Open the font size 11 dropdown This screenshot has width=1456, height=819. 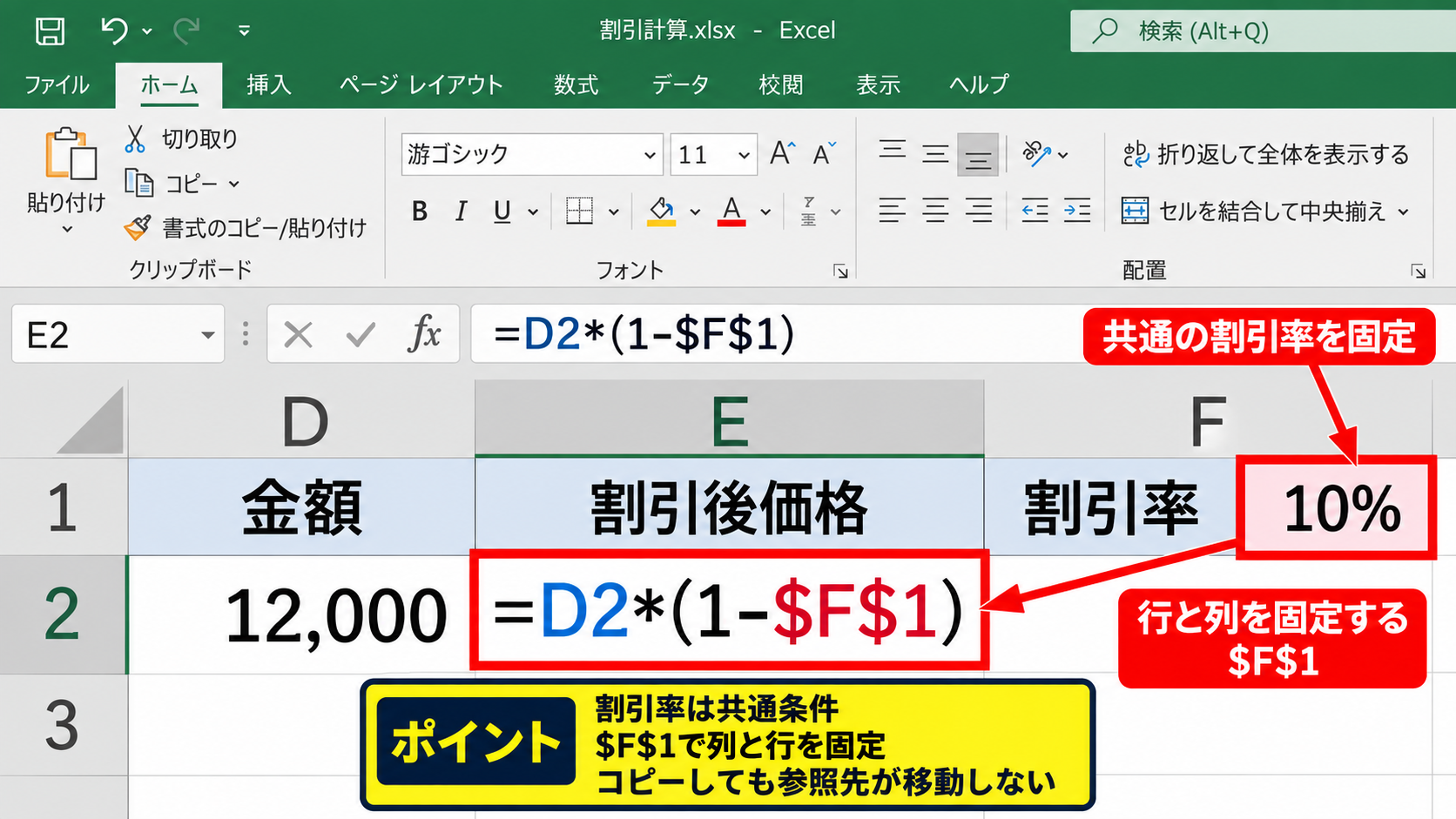pyautogui.click(x=745, y=155)
